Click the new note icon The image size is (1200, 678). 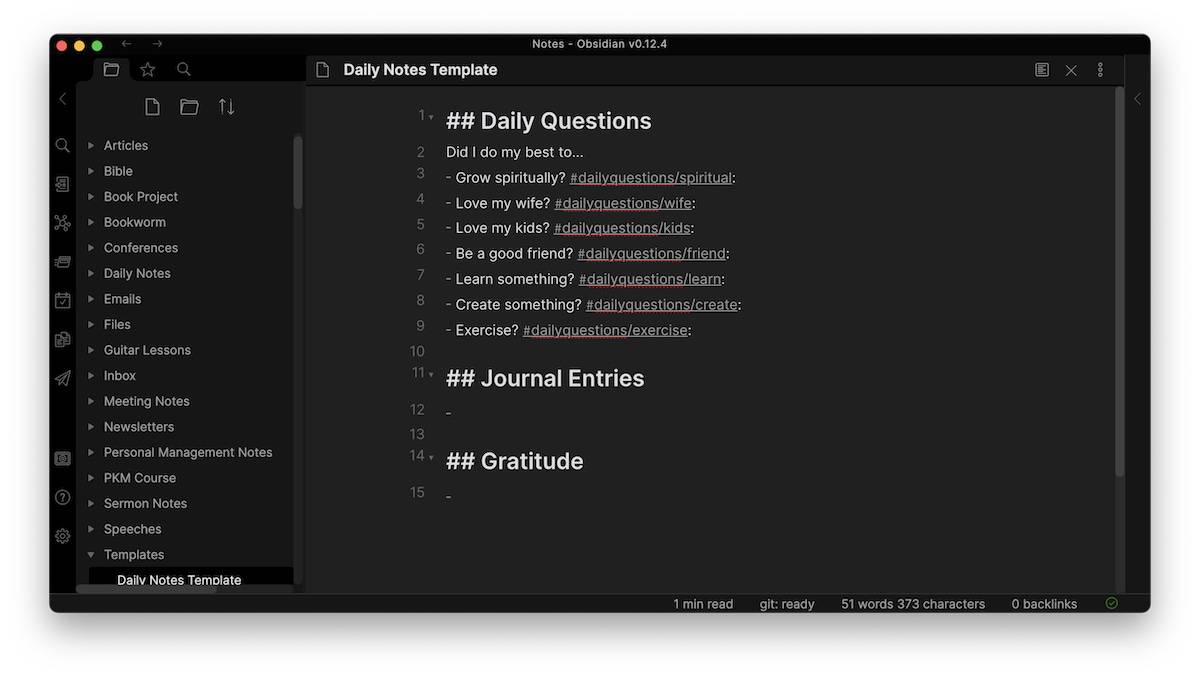click(x=152, y=107)
